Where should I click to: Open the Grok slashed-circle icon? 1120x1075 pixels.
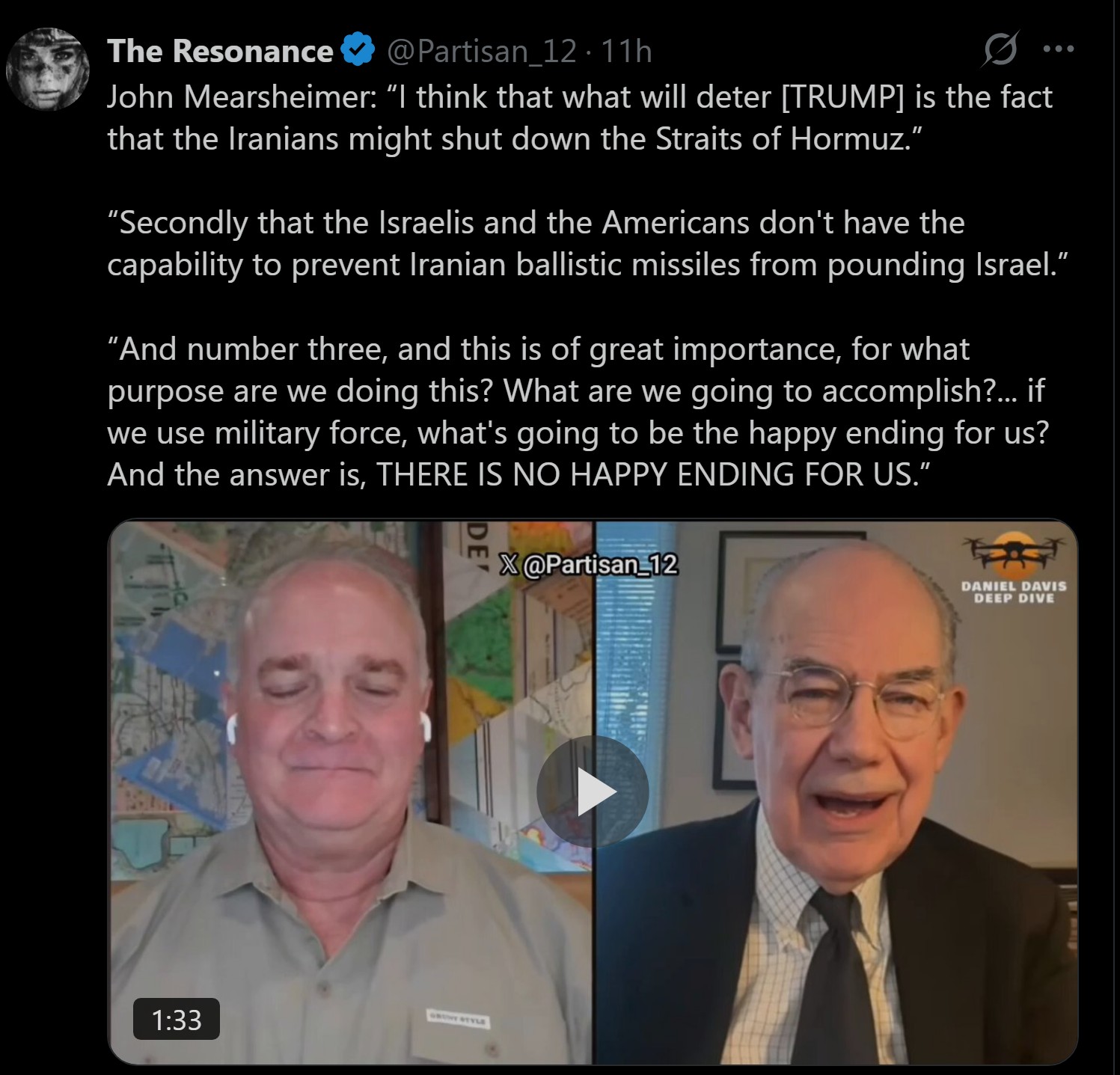[1000, 49]
